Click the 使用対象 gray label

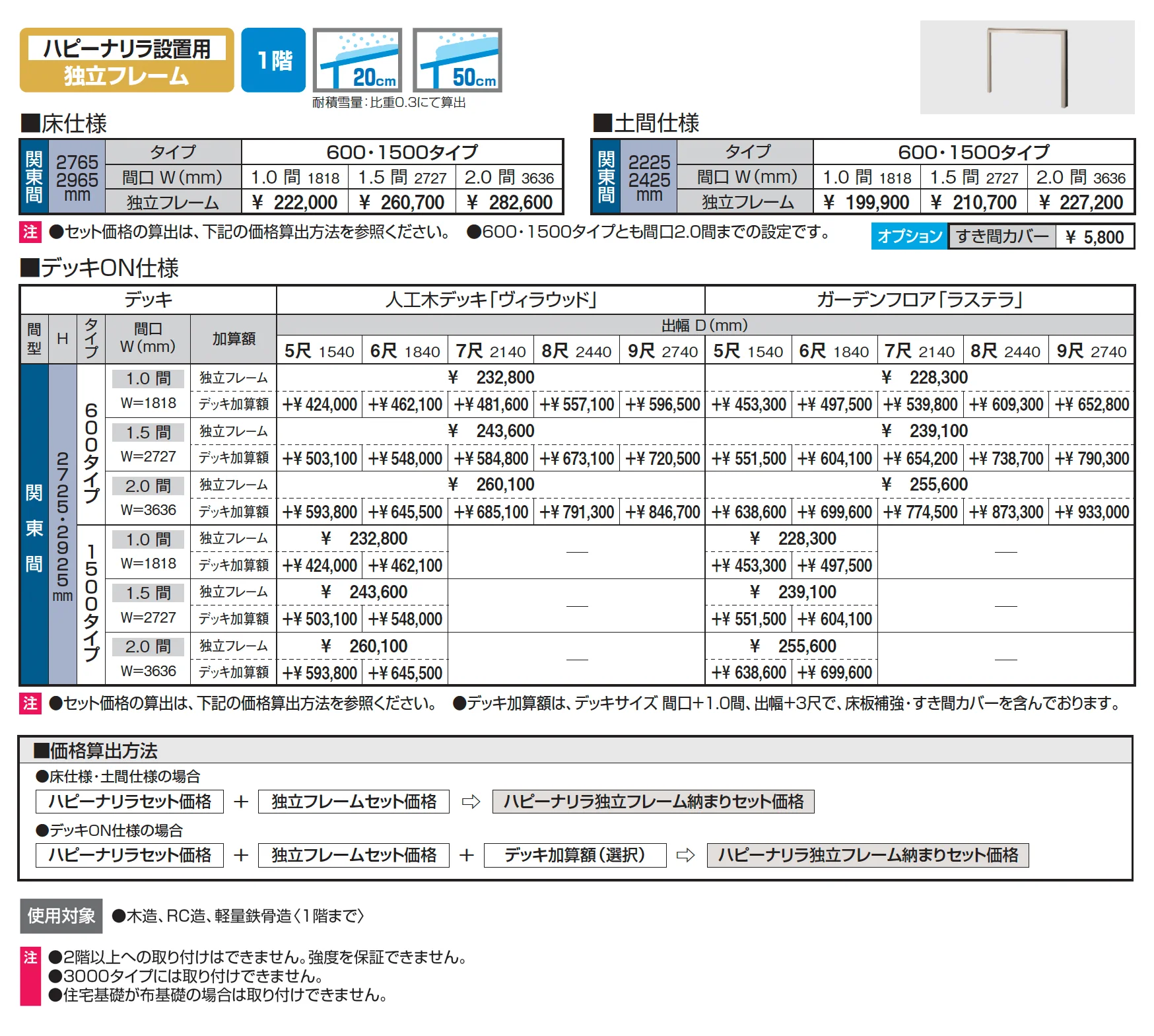[x=61, y=916]
